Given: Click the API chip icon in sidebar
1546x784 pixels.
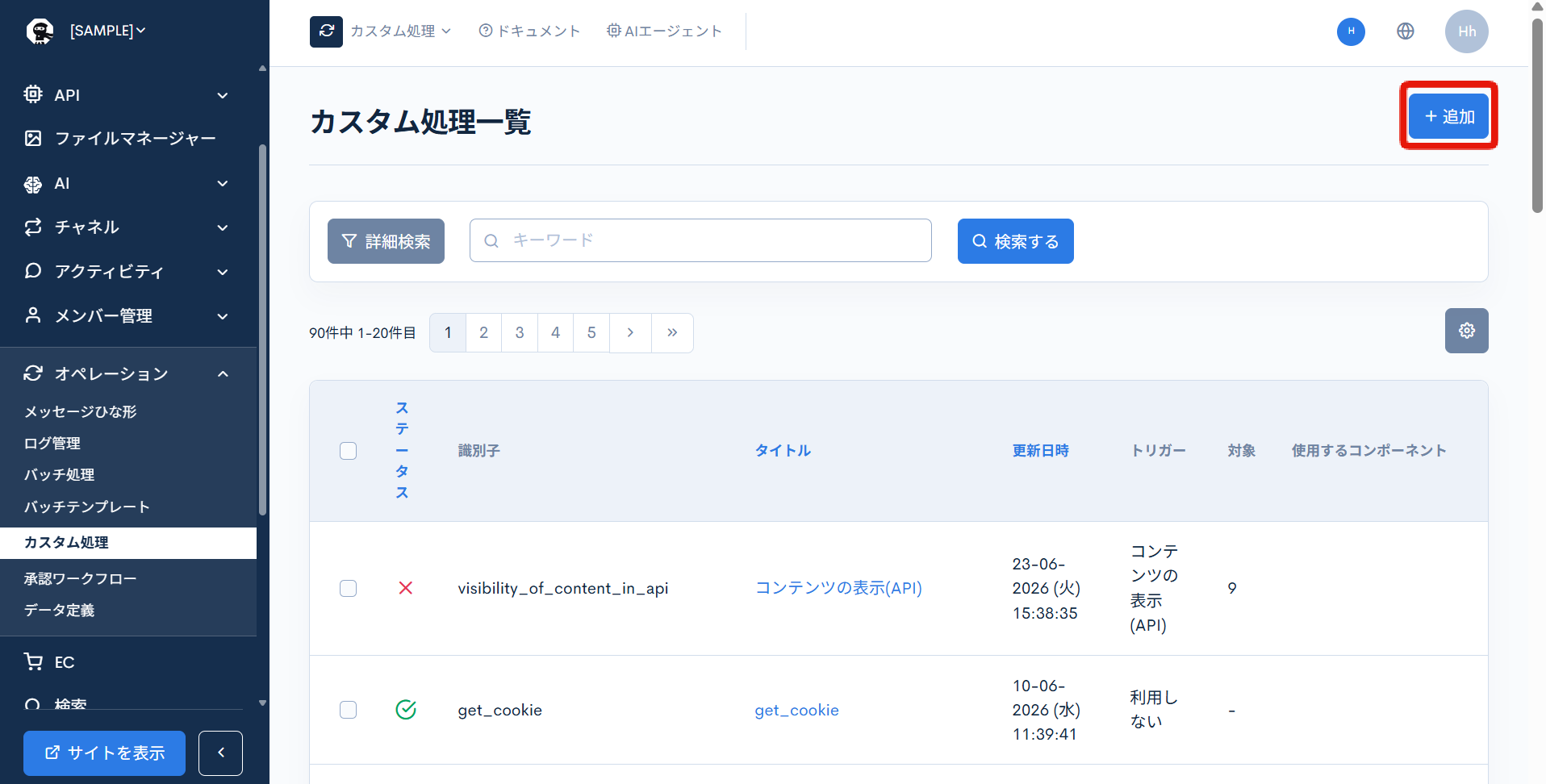Looking at the screenshot, I should tap(33, 94).
